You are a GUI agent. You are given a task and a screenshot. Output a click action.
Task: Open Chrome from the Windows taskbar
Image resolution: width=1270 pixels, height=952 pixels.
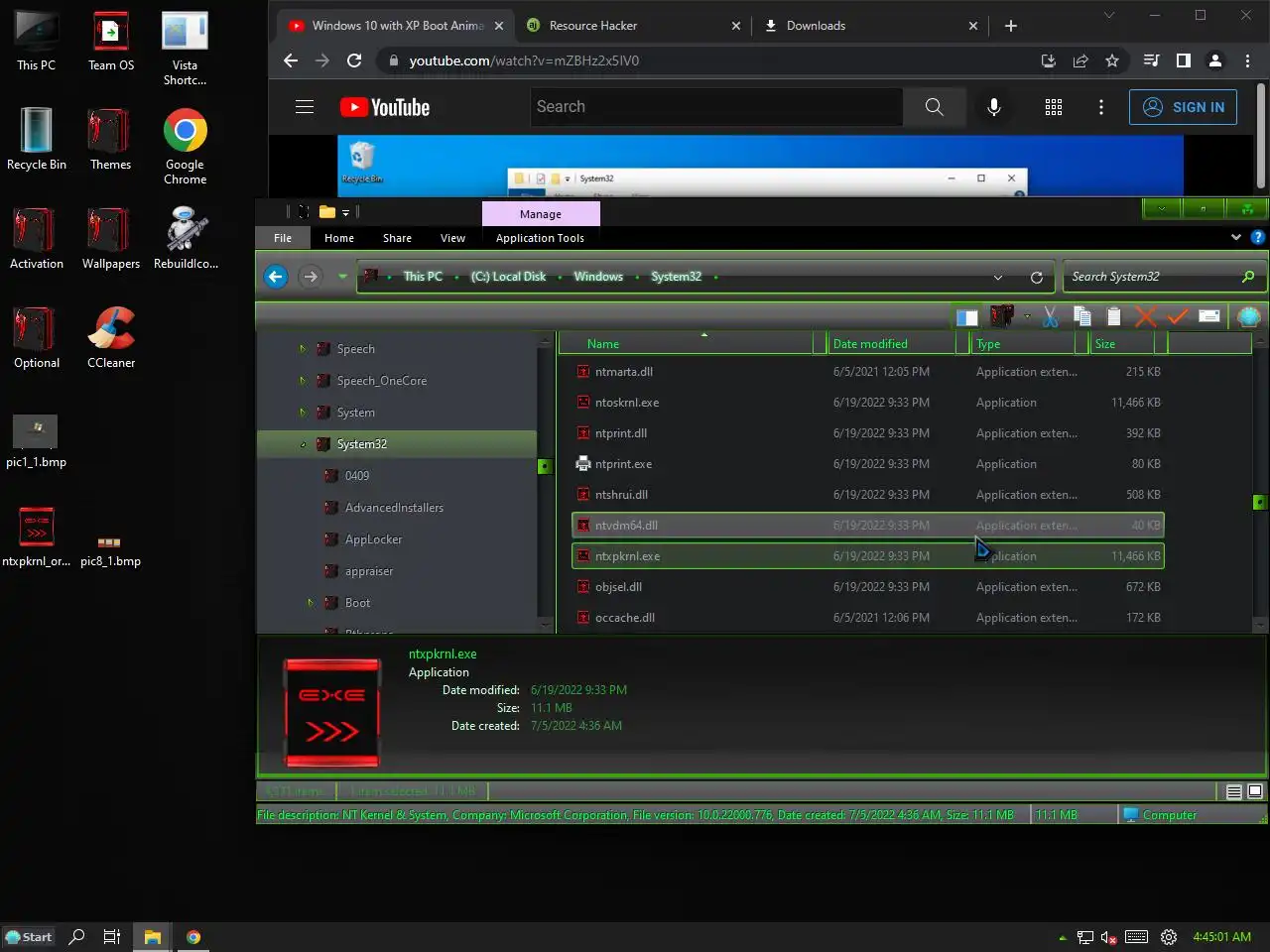[x=193, y=937]
